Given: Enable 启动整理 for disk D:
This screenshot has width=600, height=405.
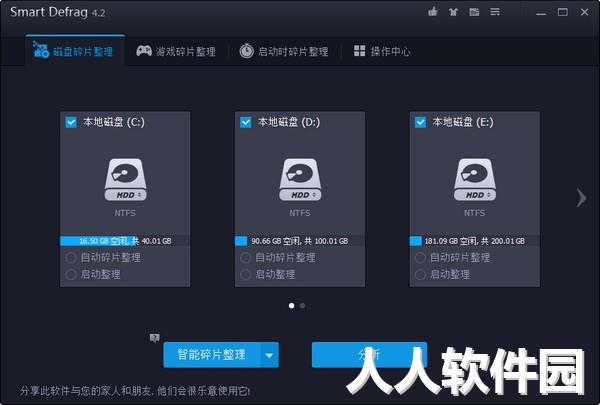Looking at the screenshot, I should click(x=245, y=274).
